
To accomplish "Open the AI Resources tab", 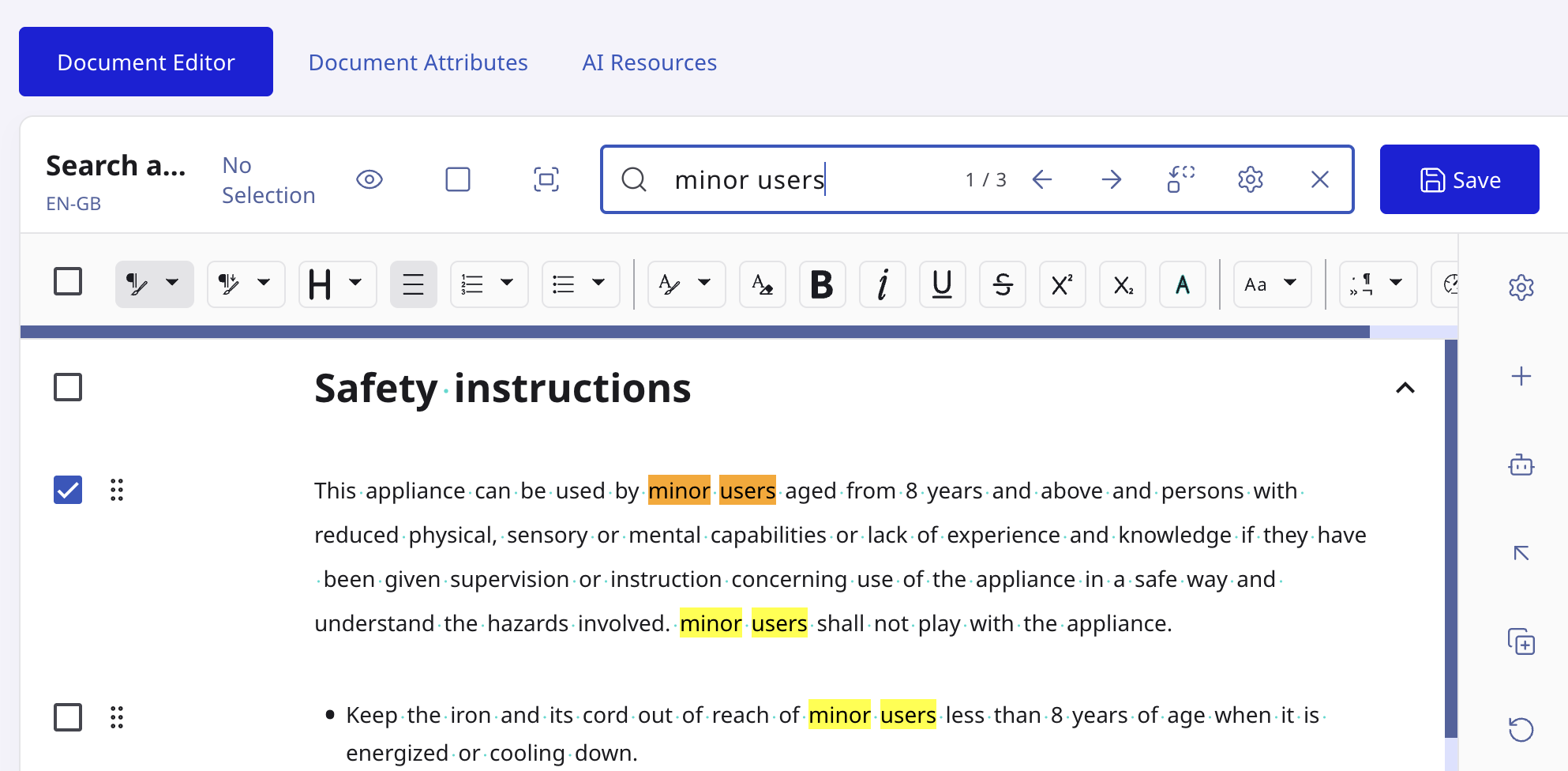I will [649, 62].
